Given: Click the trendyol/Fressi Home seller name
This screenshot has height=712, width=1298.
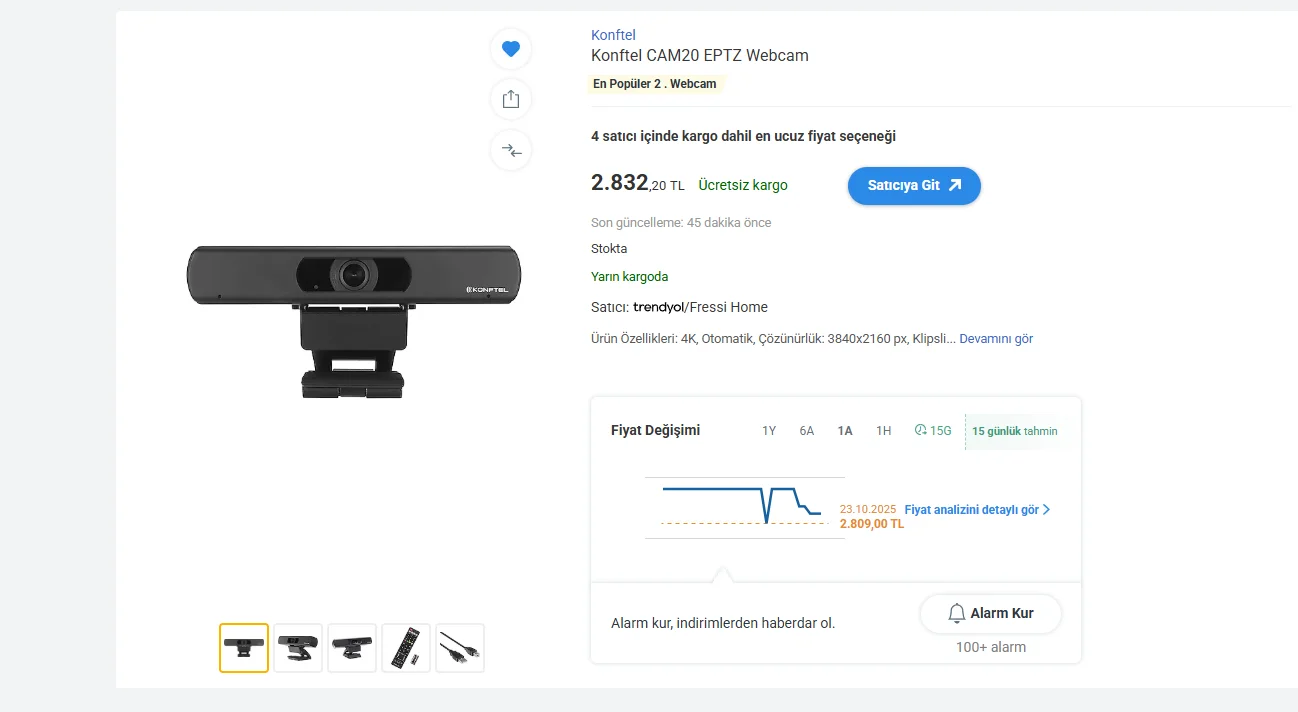Looking at the screenshot, I should 700,307.
